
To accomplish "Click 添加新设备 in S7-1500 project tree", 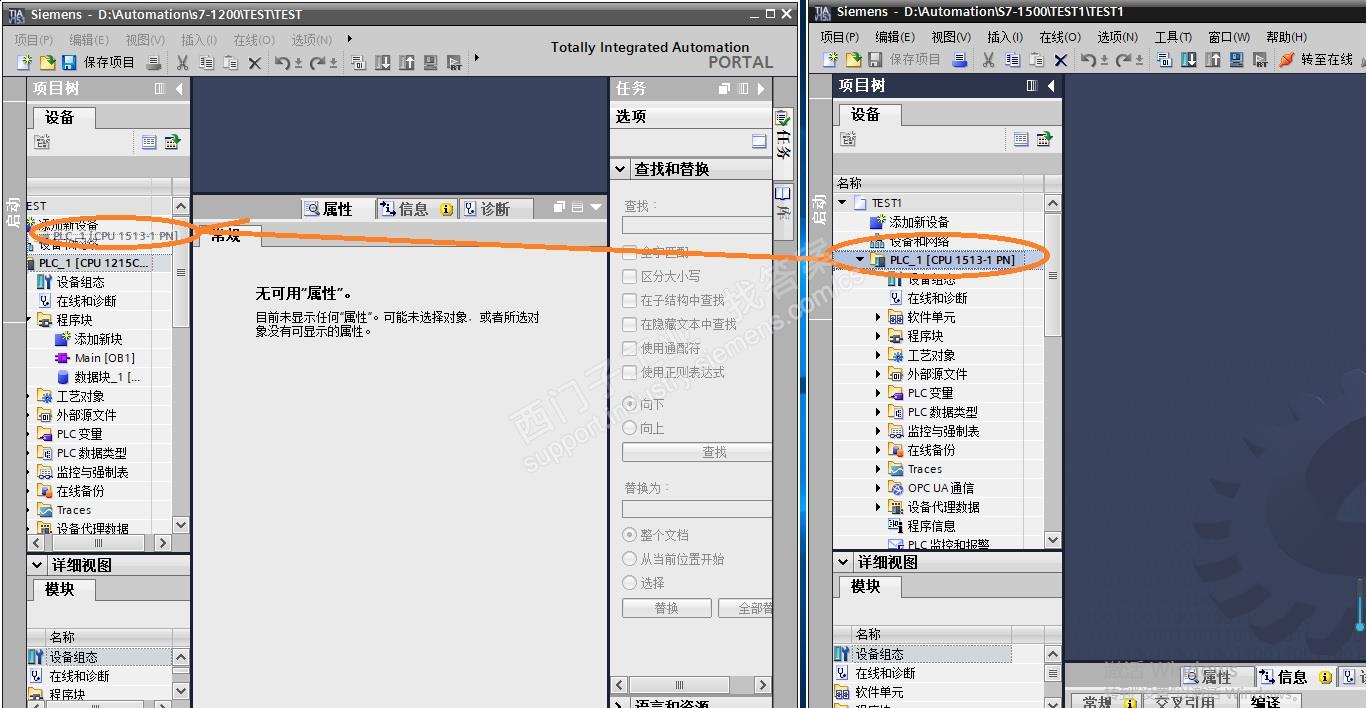I will 919,222.
